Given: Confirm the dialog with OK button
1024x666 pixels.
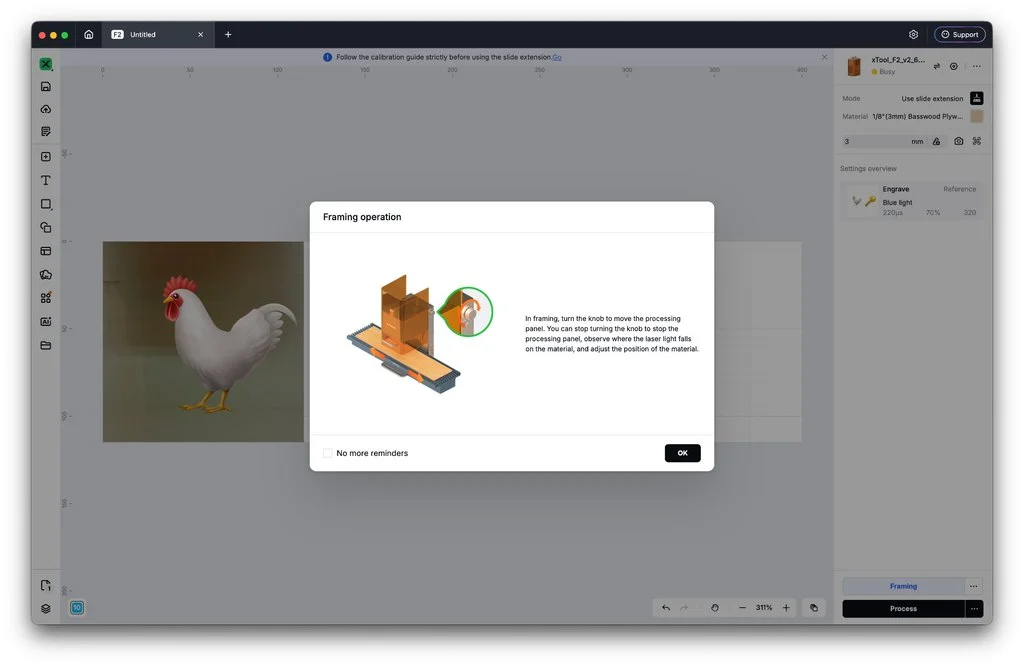Looking at the screenshot, I should [x=682, y=453].
